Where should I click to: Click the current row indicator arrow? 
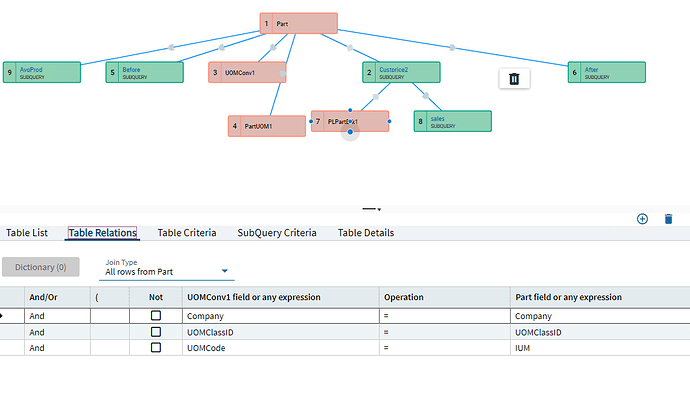pos(1,316)
